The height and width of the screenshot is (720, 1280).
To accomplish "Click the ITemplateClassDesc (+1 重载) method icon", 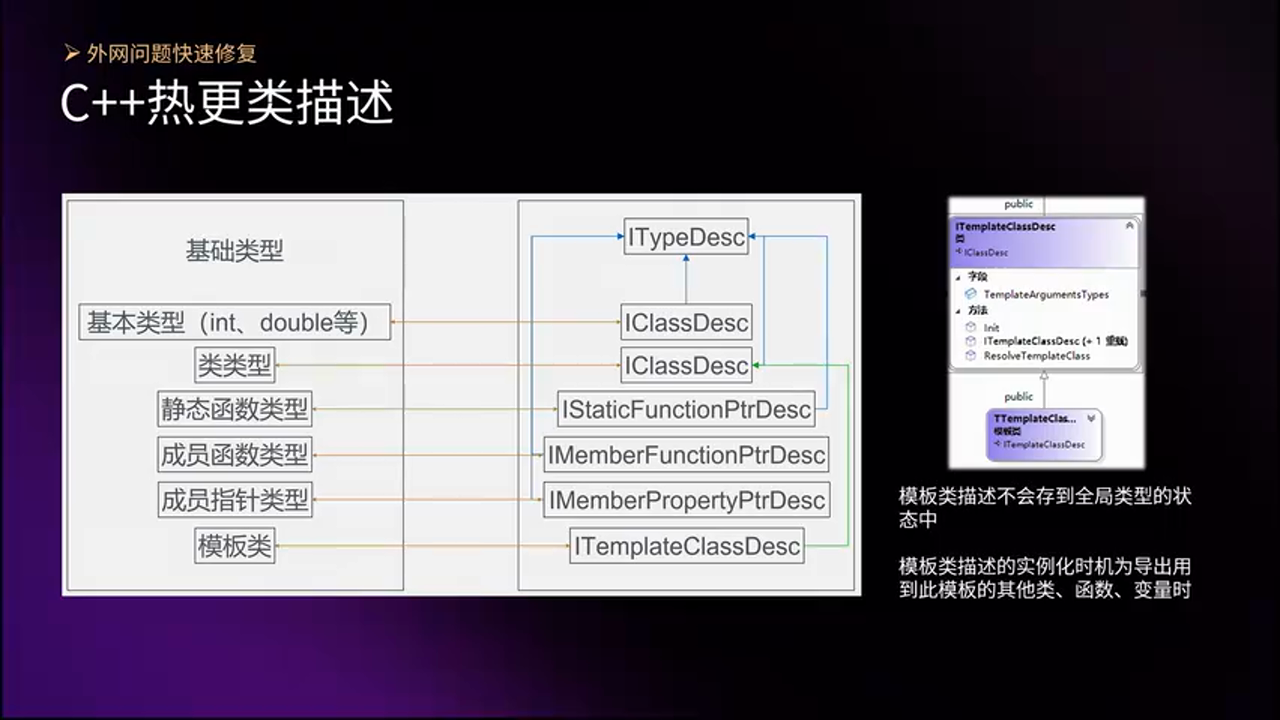I will pos(973,341).
